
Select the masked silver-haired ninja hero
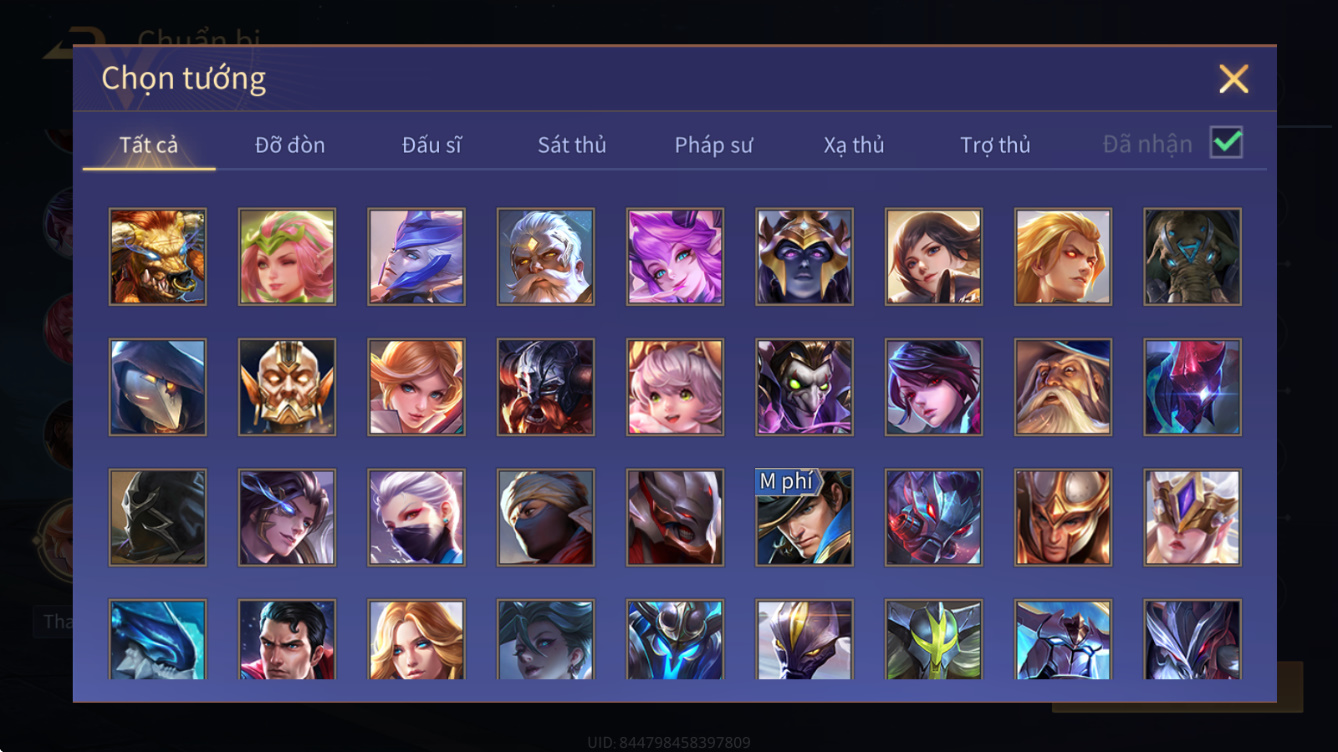[x=416, y=517]
